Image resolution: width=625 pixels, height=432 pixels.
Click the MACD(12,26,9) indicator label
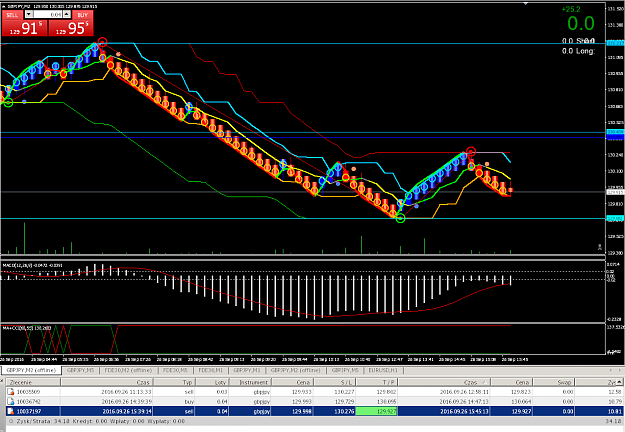32,265
